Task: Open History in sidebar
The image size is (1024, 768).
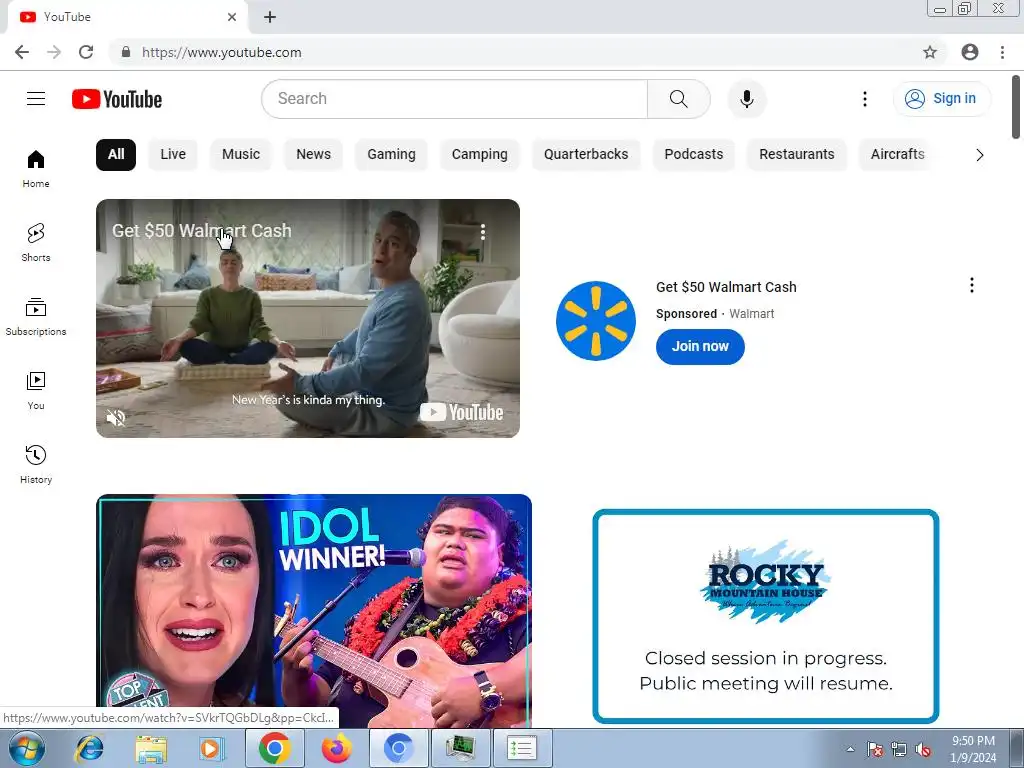Action: (36, 464)
